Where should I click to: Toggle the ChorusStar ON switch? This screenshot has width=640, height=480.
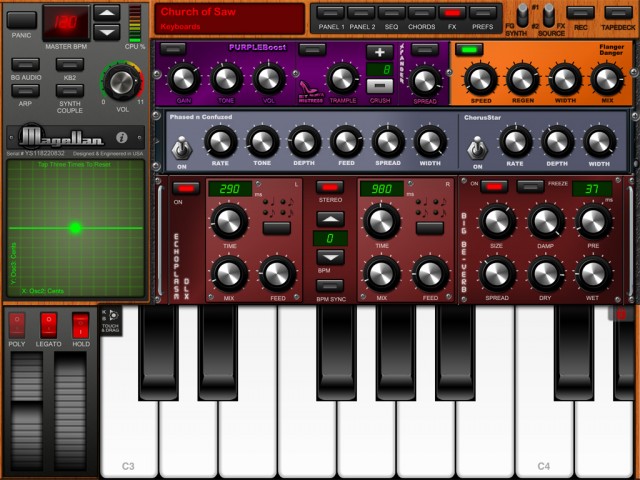coord(476,147)
